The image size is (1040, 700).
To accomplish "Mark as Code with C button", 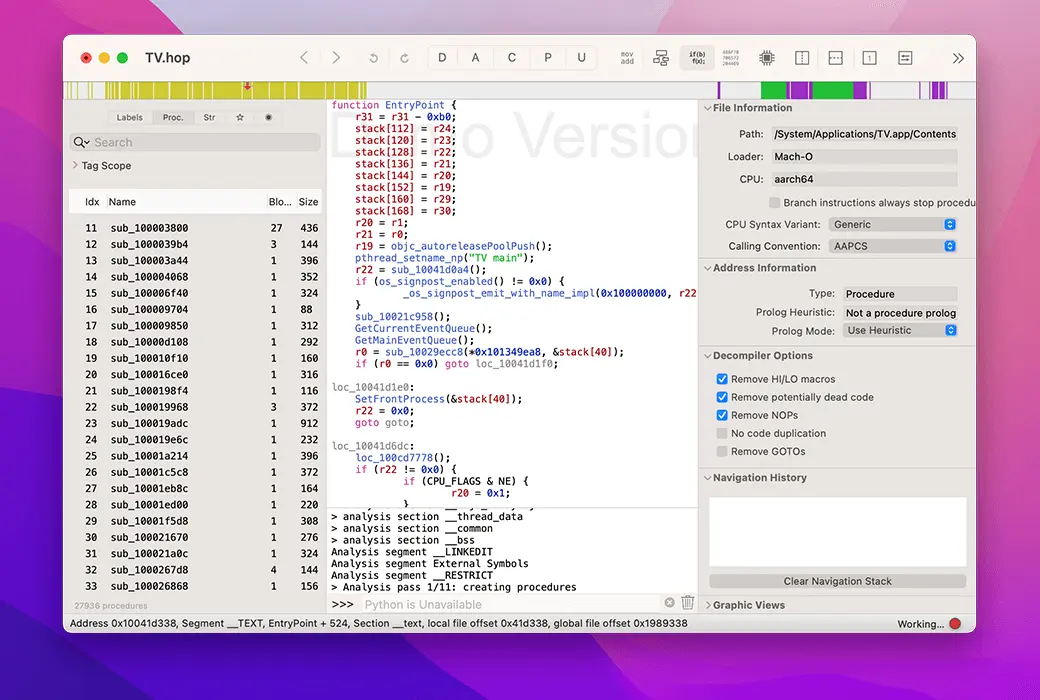I will point(511,58).
